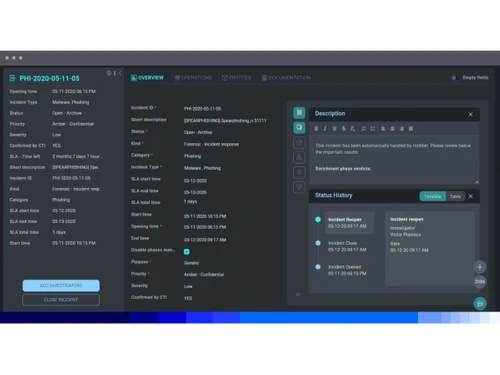The width and height of the screenshot is (500, 375).
Task: Click inside the Description text area
Action: pyautogui.click(x=394, y=159)
